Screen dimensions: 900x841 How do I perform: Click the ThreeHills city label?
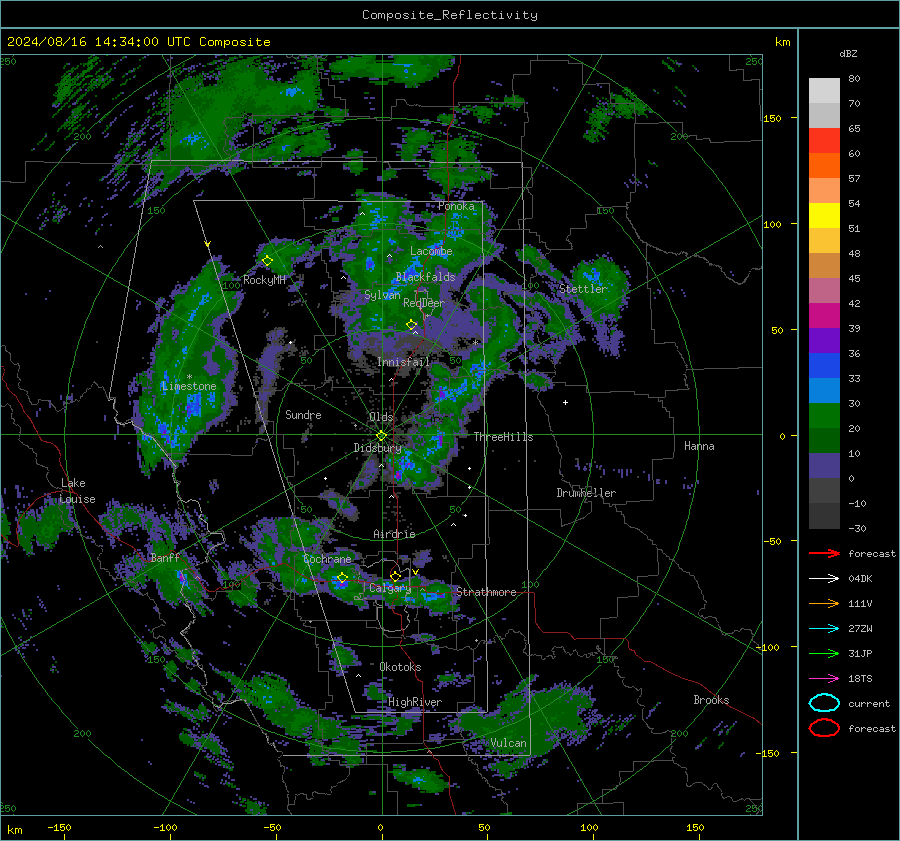(x=503, y=437)
